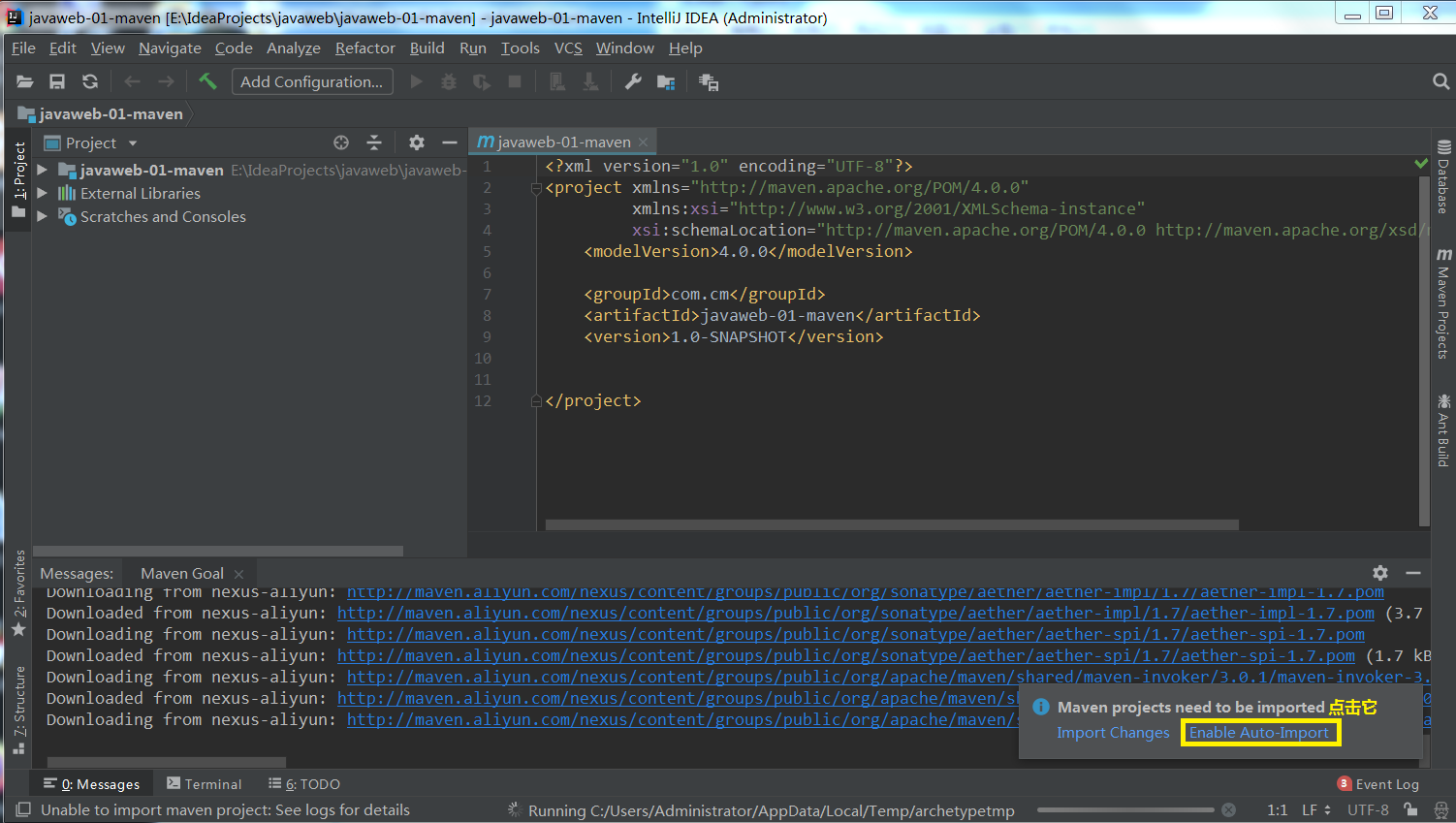Click the Back navigation arrow
This screenshot has width=1456, height=823.
[x=133, y=82]
